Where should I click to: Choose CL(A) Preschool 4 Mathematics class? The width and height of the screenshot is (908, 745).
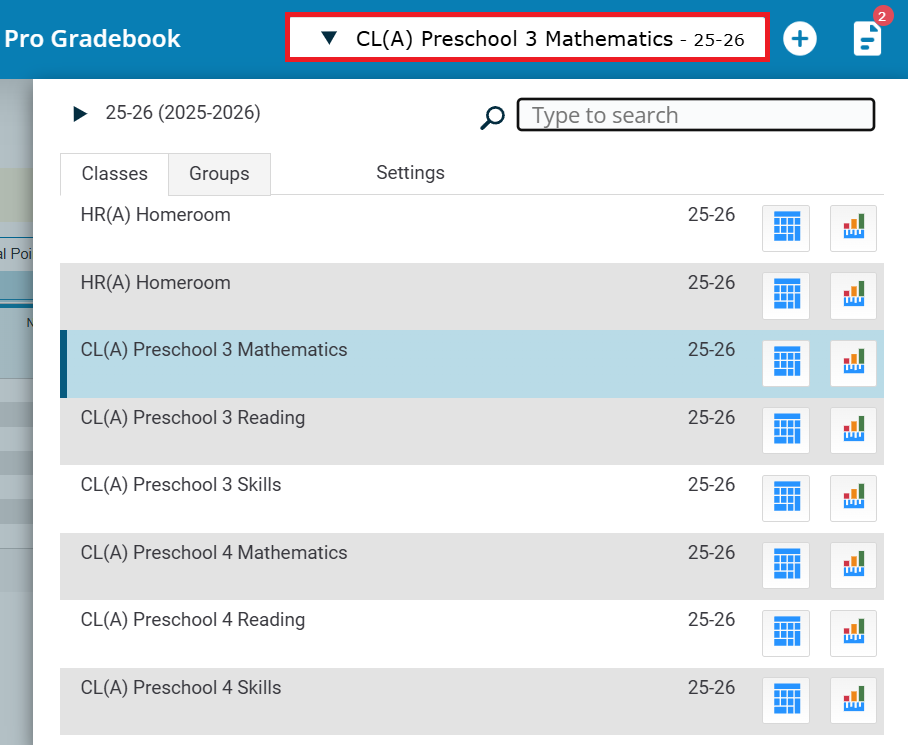[214, 553]
